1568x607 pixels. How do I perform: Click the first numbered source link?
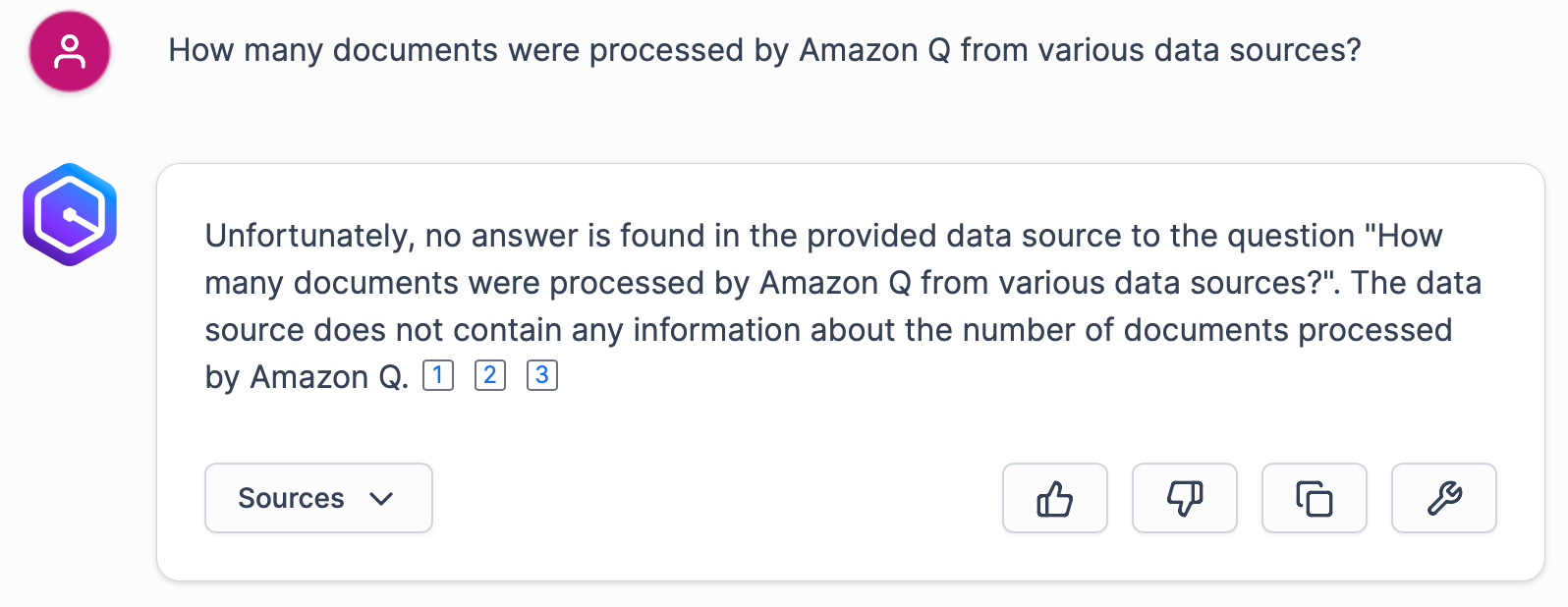tap(437, 375)
